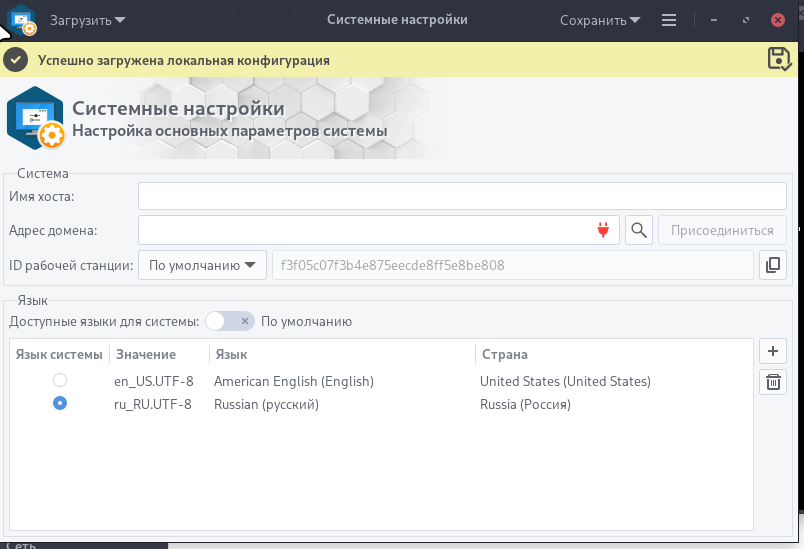This screenshot has height=549, width=804.
Task: Click the 'Имя хоста' input field
Action: tap(462, 196)
